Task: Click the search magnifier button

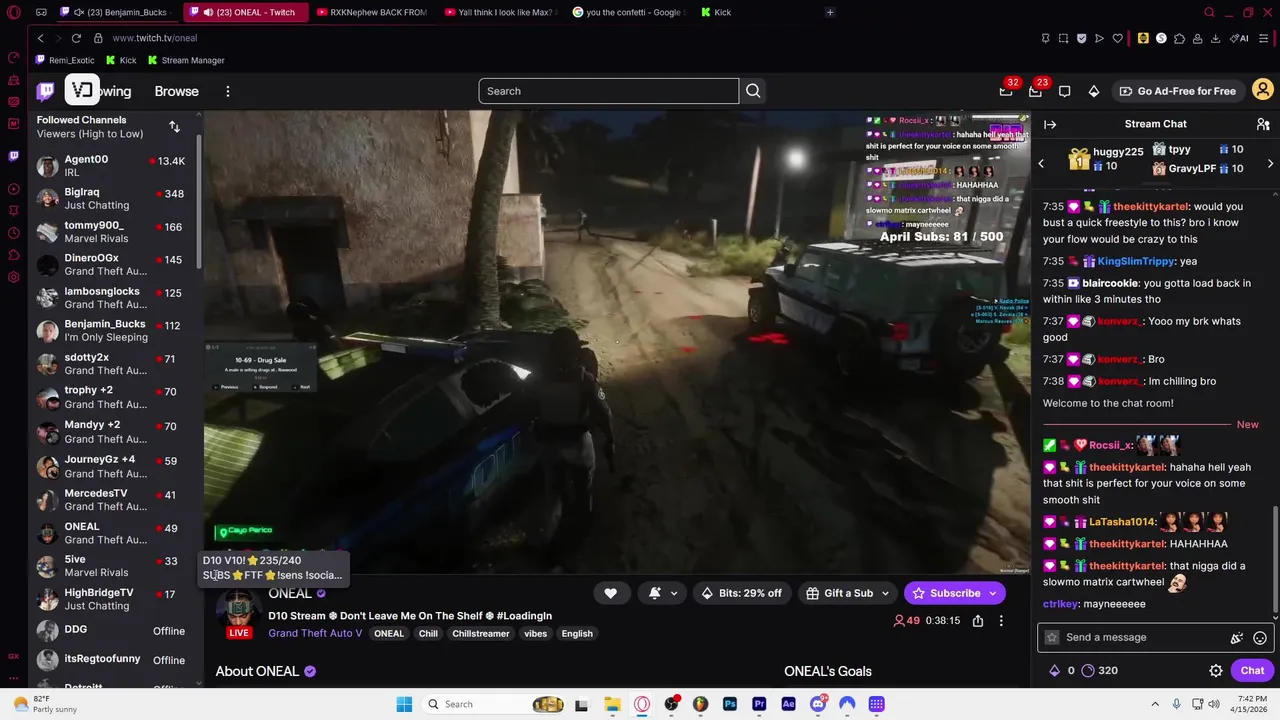Action: [753, 91]
